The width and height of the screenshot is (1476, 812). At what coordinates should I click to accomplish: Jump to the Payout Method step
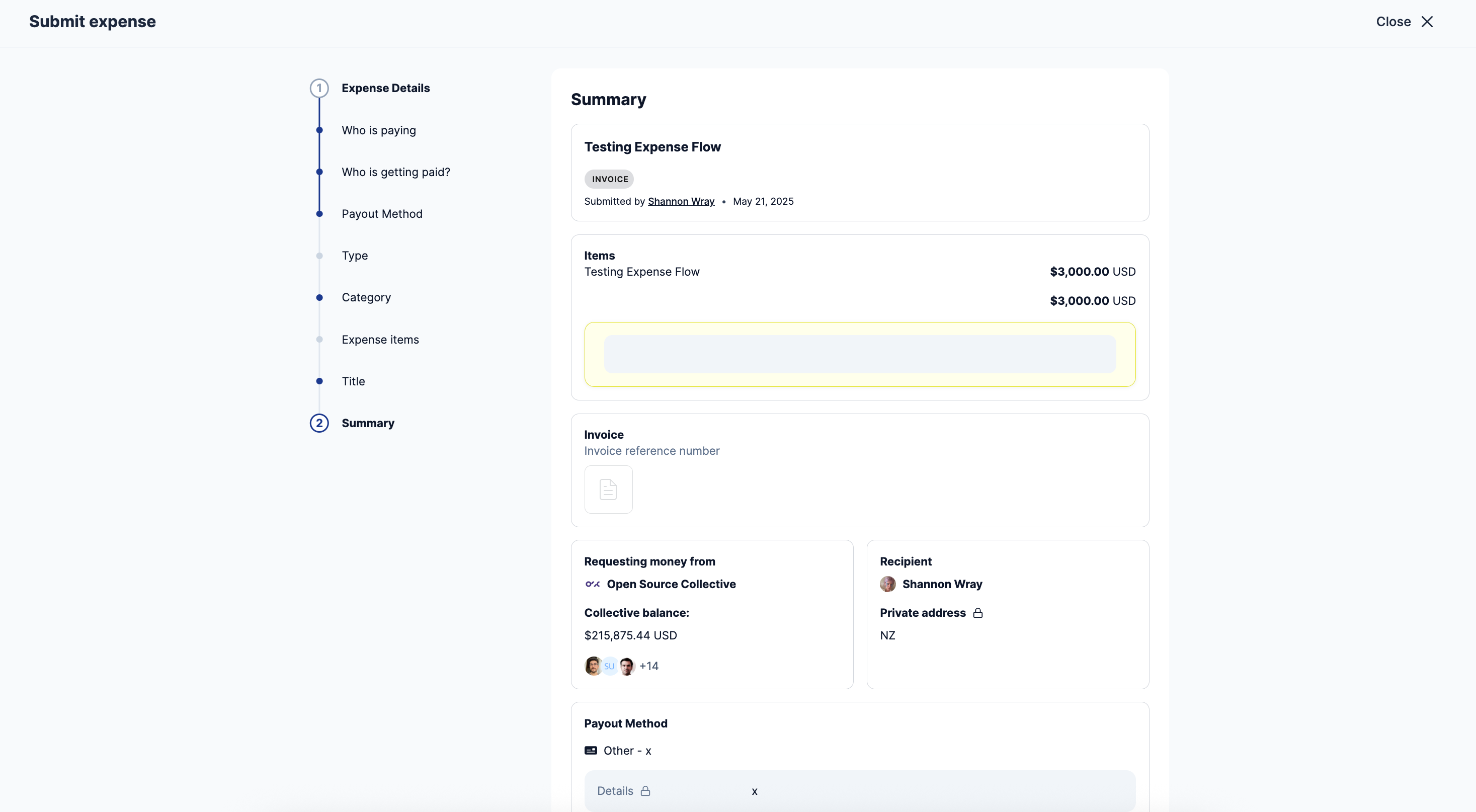click(382, 214)
